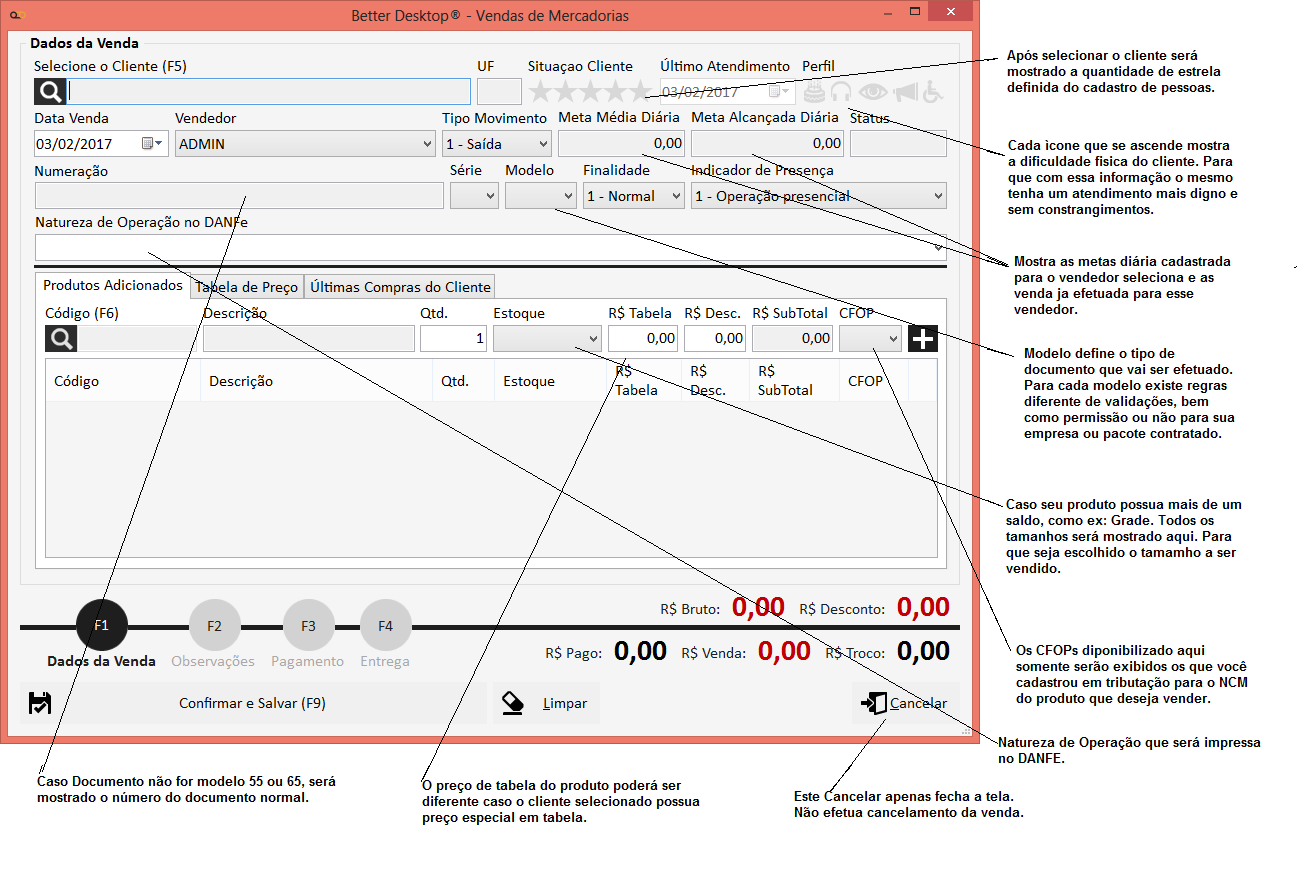Open the Data Venda calendar picker
The image size is (1304, 870).
click(152, 144)
